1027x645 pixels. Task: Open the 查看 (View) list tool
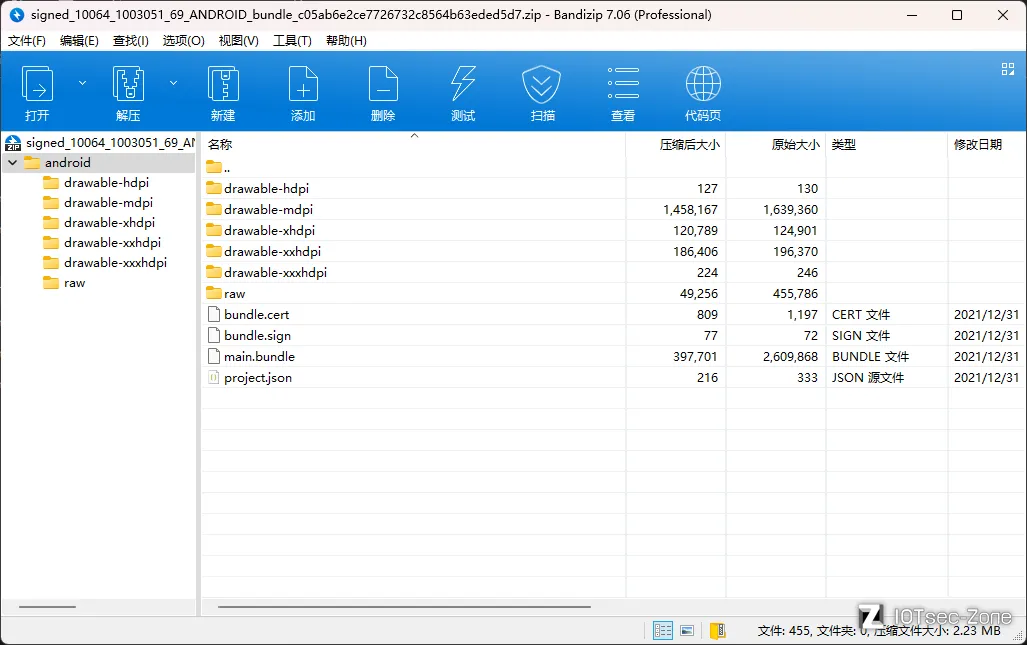click(x=623, y=84)
